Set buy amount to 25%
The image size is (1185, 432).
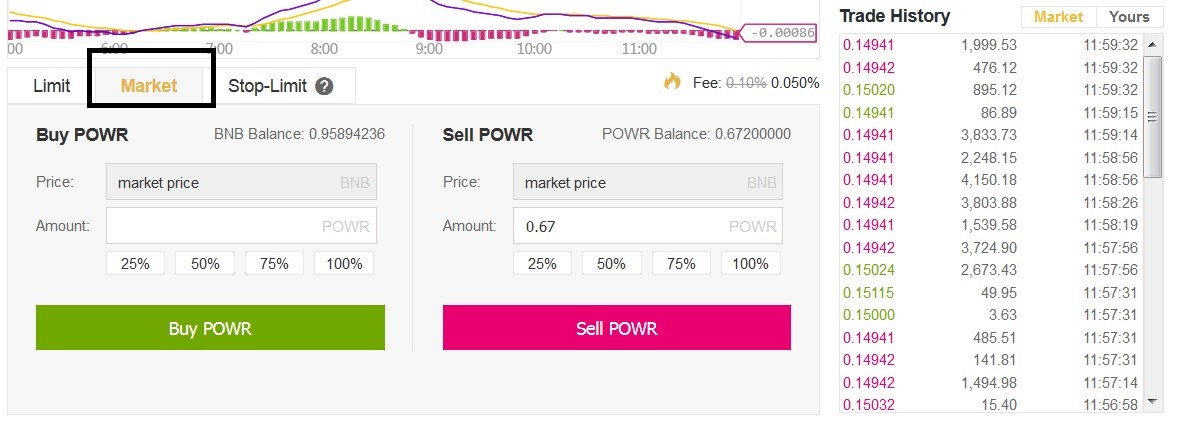[135, 264]
